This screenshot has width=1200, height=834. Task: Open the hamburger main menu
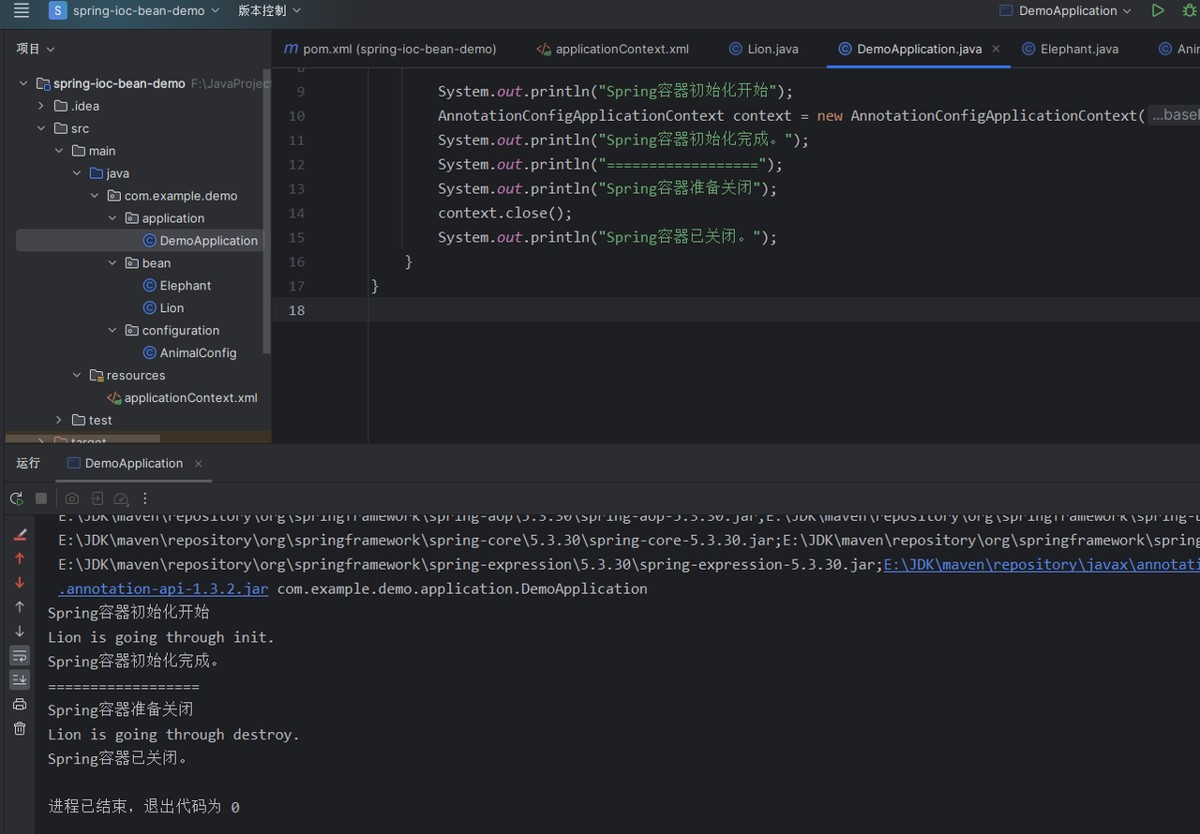[21, 11]
